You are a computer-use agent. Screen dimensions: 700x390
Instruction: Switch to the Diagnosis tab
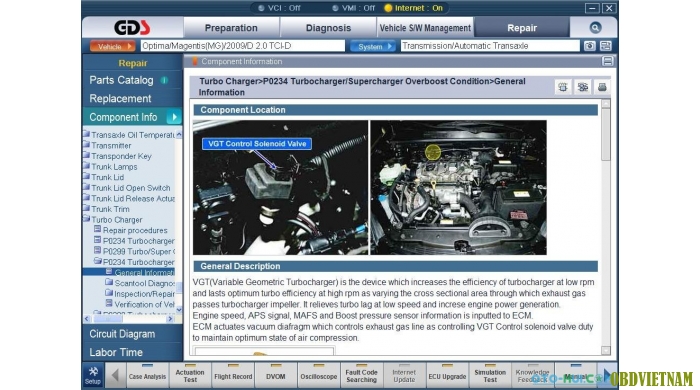pos(328,28)
